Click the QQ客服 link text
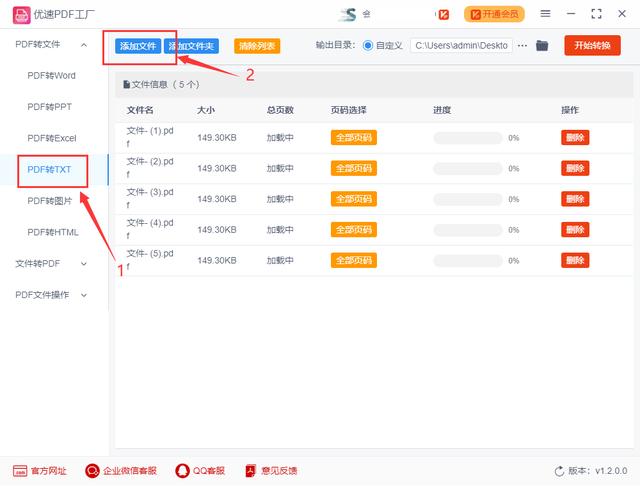The image size is (640, 486). [x=209, y=471]
